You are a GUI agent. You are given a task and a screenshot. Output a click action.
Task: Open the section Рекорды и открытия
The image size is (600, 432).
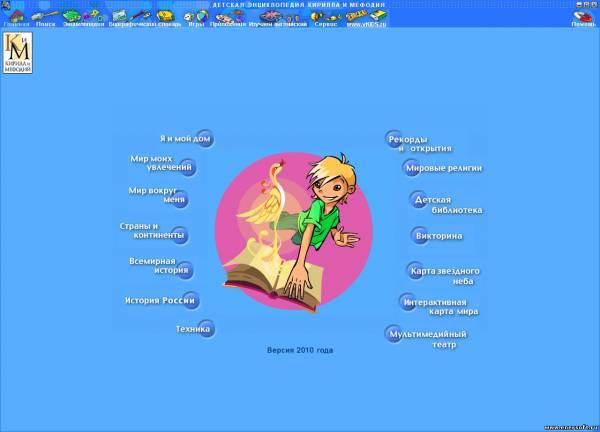pos(418,143)
